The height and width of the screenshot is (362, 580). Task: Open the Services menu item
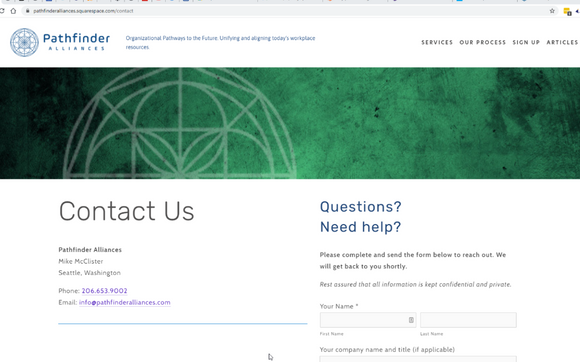pos(437,43)
